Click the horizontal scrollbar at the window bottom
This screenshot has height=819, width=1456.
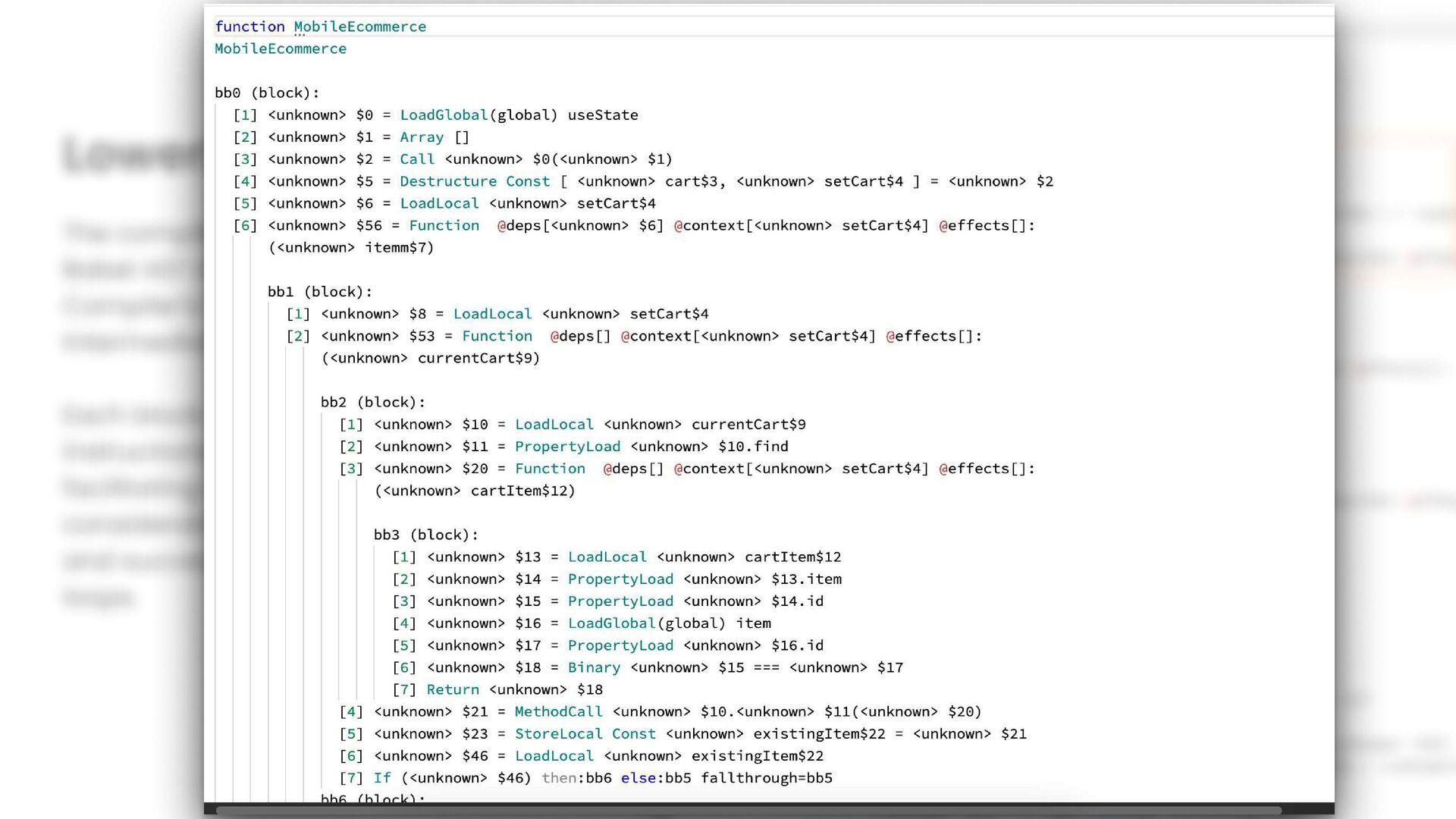pos(748,810)
